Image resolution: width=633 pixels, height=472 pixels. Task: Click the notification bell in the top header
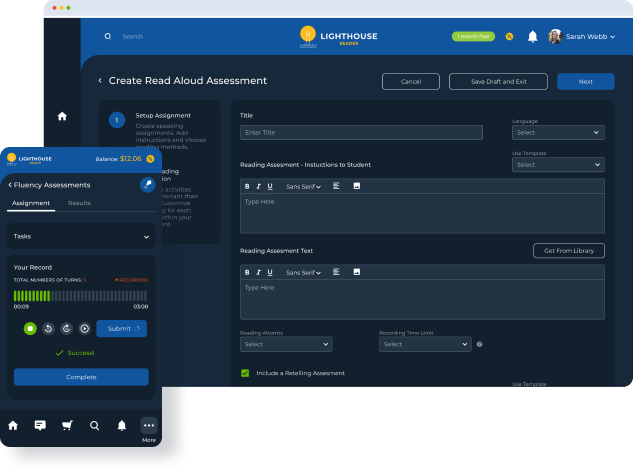click(x=532, y=36)
